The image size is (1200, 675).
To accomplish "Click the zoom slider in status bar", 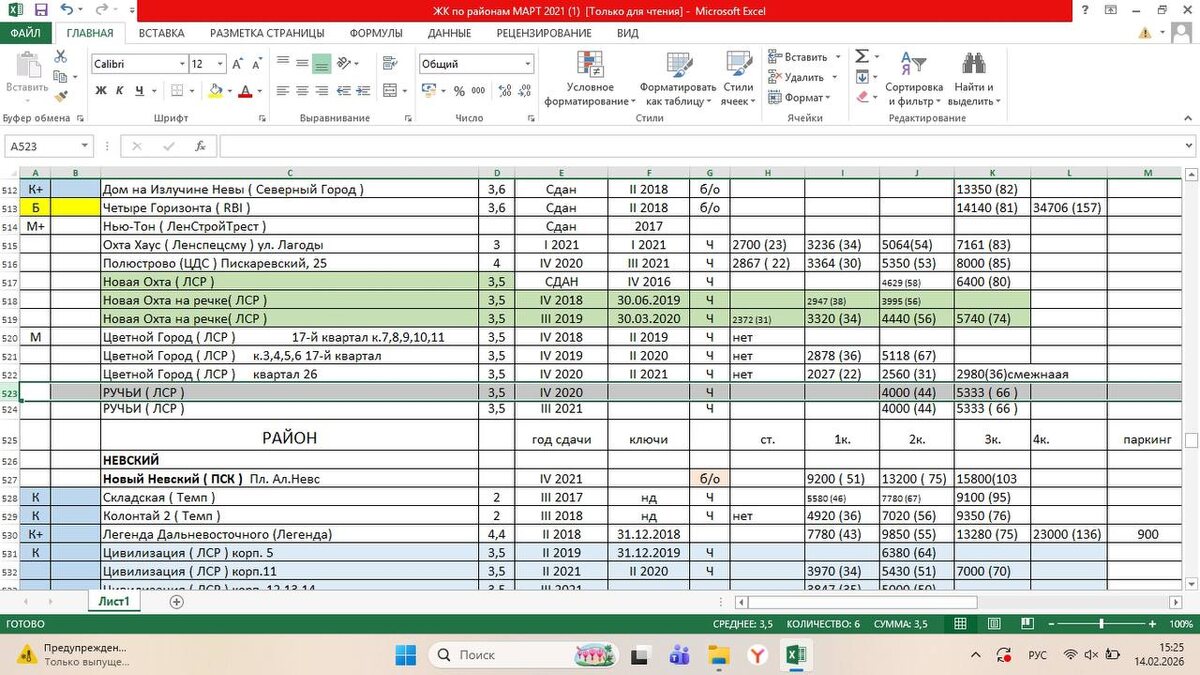I will coord(1102,624).
